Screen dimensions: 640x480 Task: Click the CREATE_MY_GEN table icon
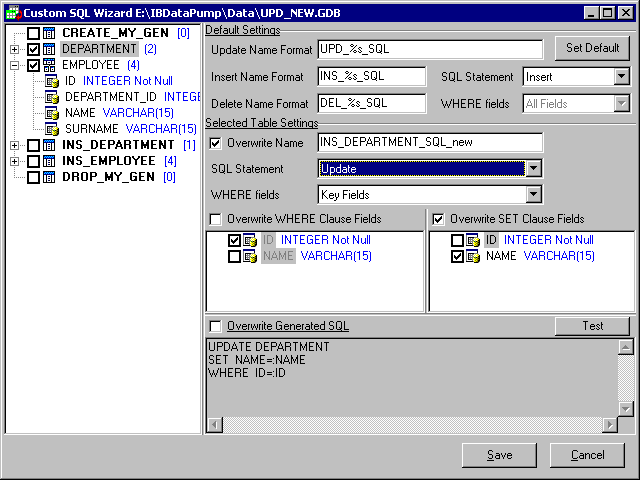click(x=49, y=33)
